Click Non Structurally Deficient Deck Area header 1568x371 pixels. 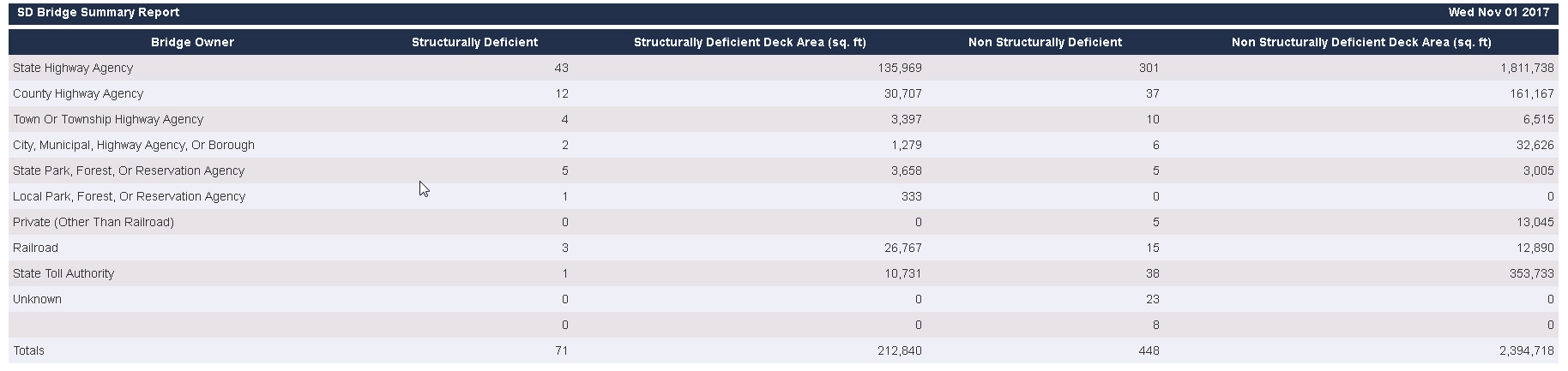pos(1361,42)
